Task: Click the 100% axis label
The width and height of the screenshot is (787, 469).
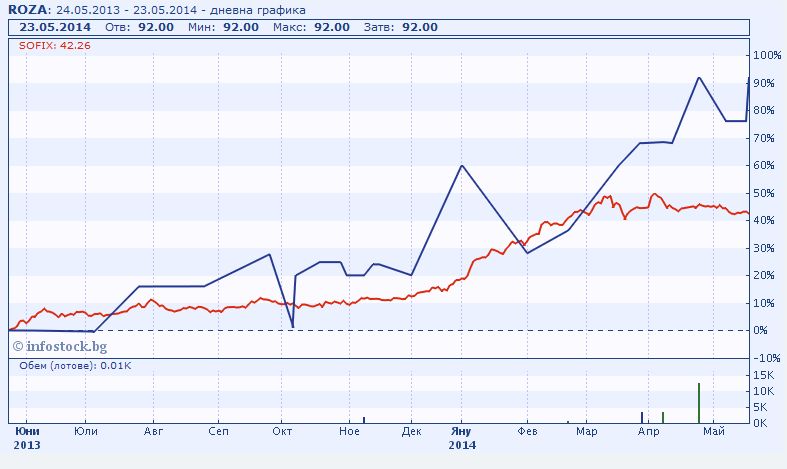Action: (x=767, y=55)
